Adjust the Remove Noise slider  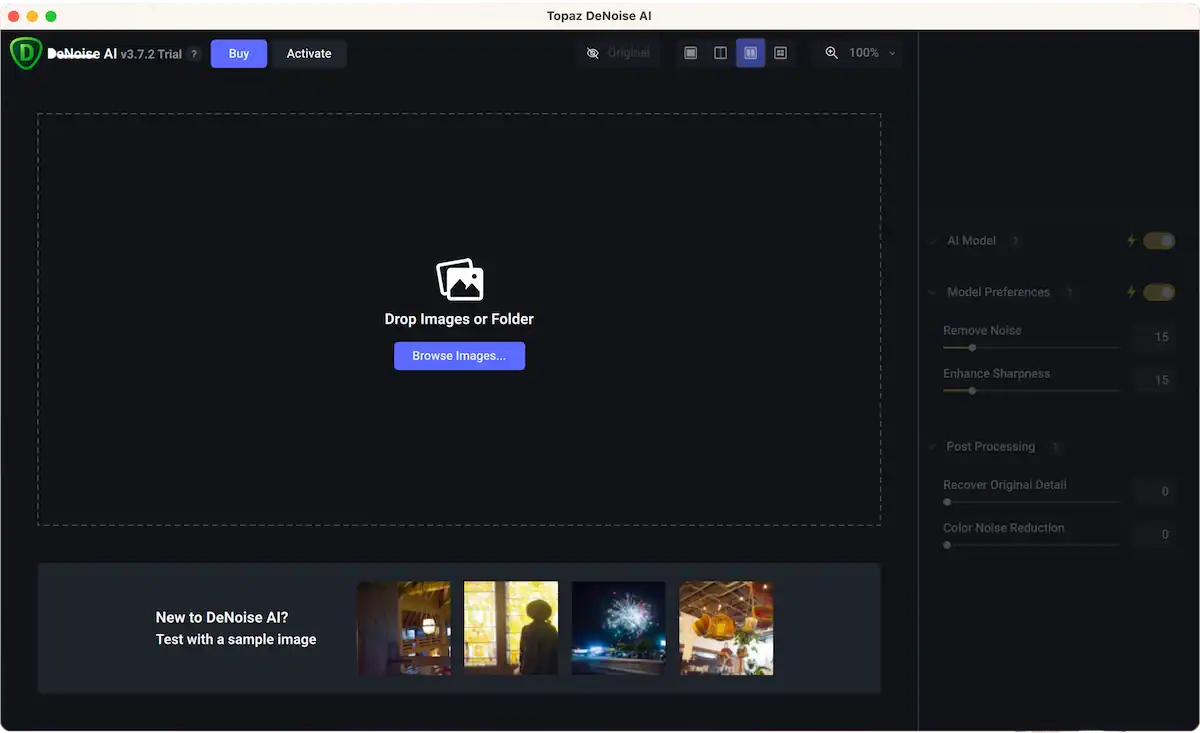(x=1031, y=348)
